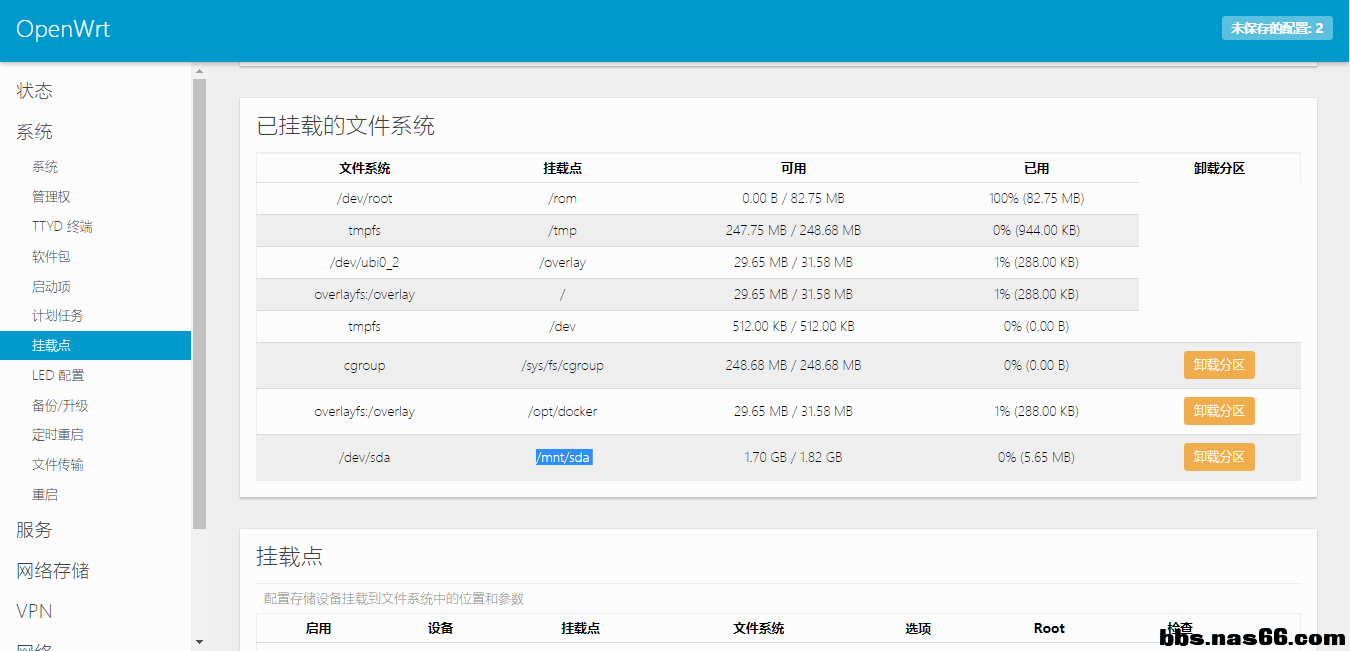
Task: Open the 定时重启 menu entry
Action: click(57, 435)
